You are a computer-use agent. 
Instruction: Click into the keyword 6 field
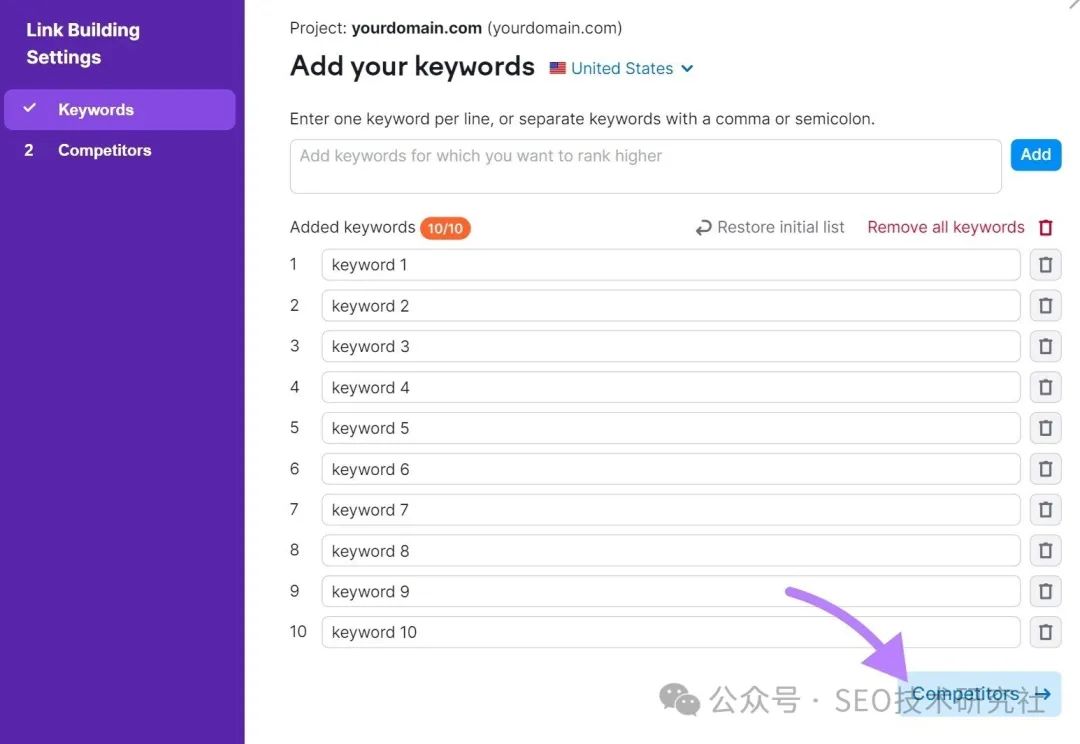pos(670,469)
